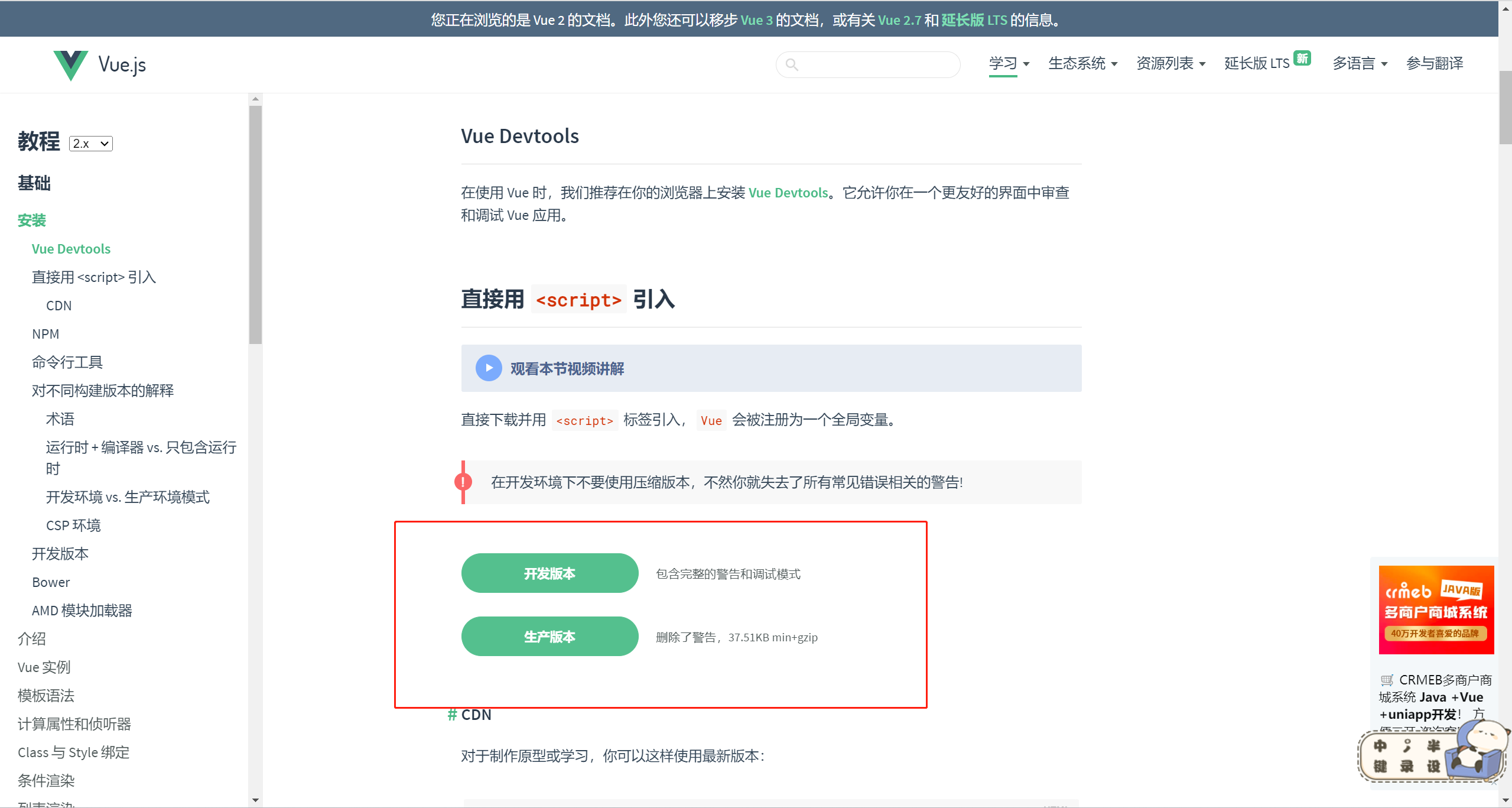The image size is (1512, 808).
Task: Select Bower in the sidebar
Action: click(x=51, y=582)
